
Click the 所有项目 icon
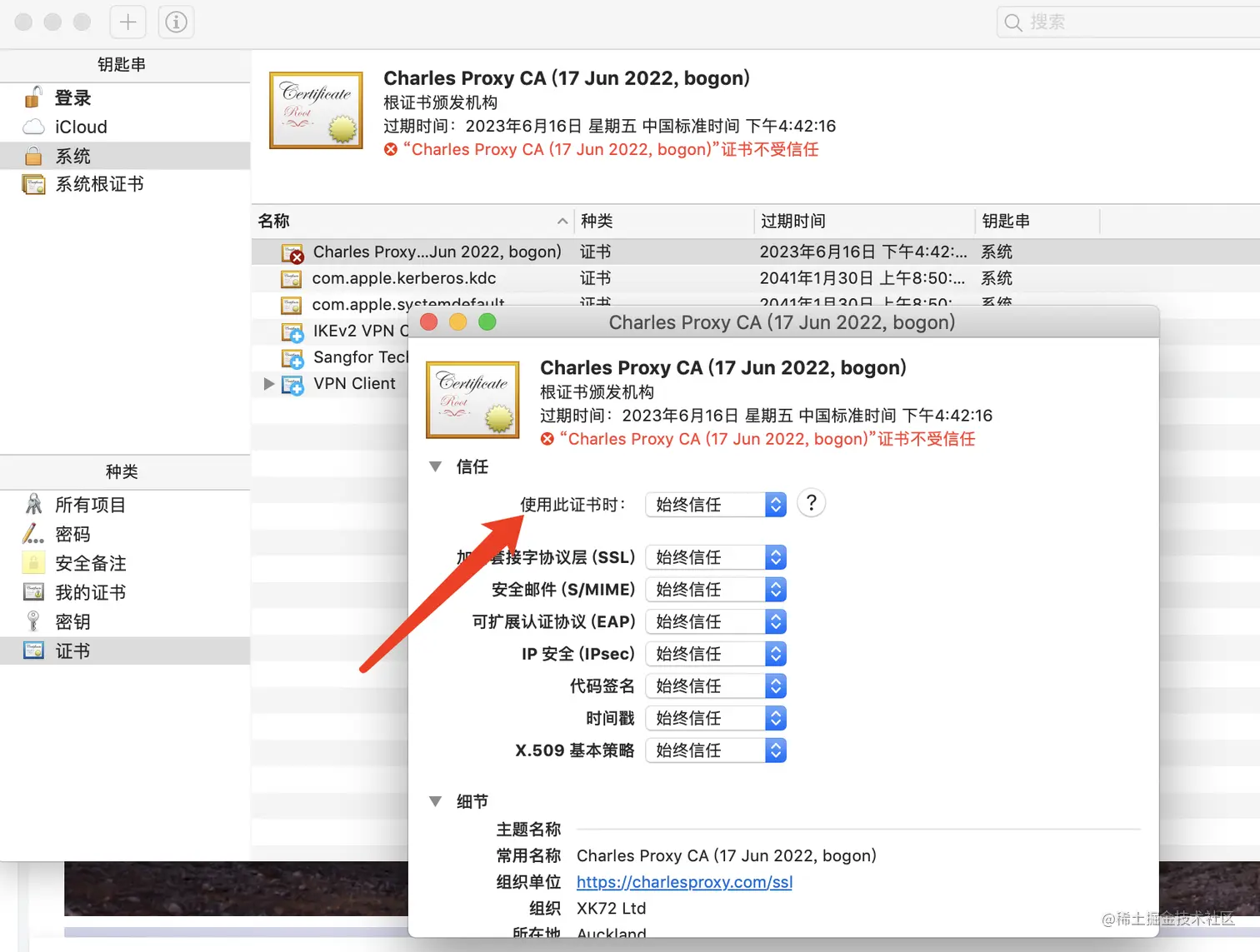pyautogui.click(x=33, y=504)
